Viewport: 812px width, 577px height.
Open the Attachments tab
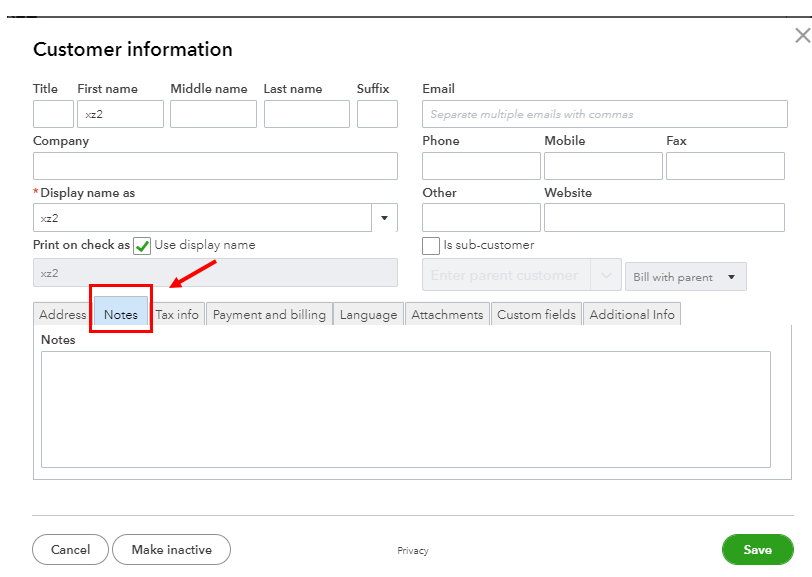447,315
